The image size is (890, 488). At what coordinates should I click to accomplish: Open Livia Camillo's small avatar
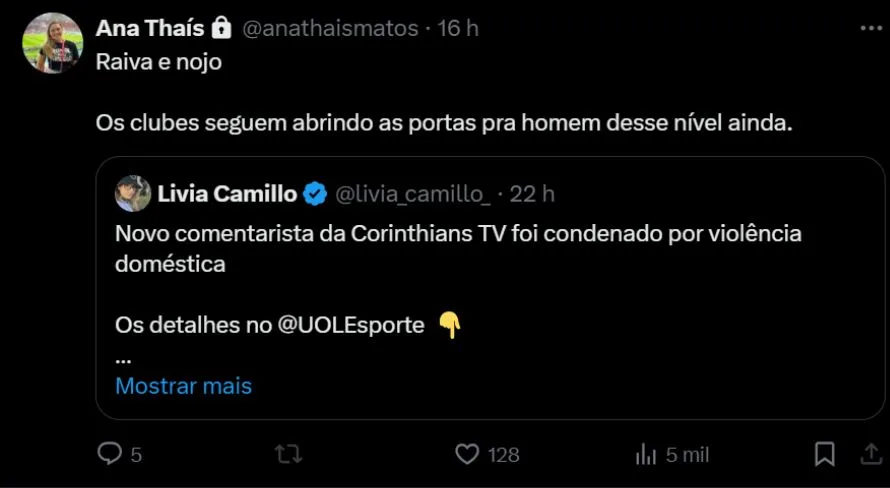132,193
